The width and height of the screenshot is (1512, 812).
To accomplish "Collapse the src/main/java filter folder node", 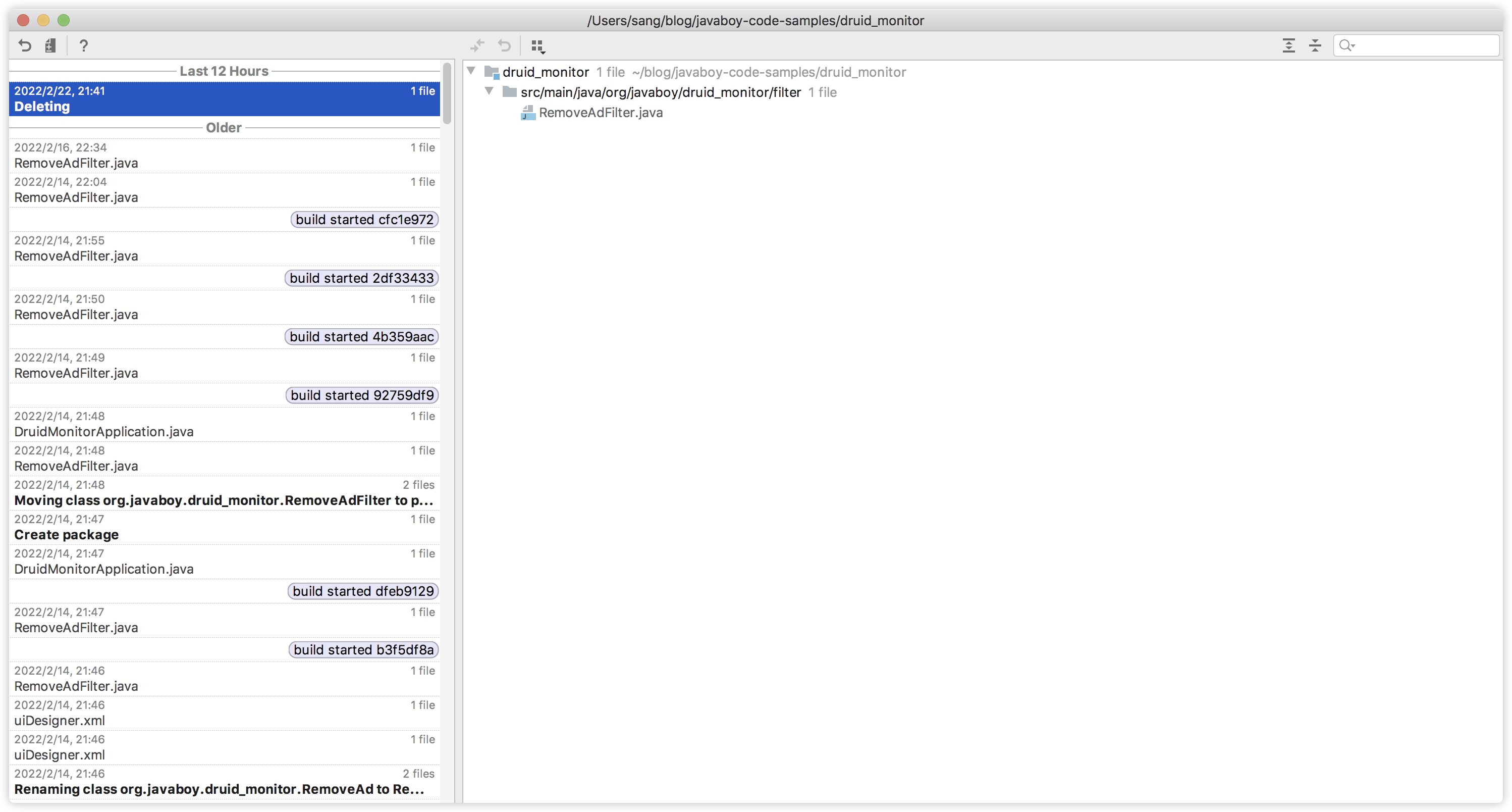I will [x=489, y=91].
